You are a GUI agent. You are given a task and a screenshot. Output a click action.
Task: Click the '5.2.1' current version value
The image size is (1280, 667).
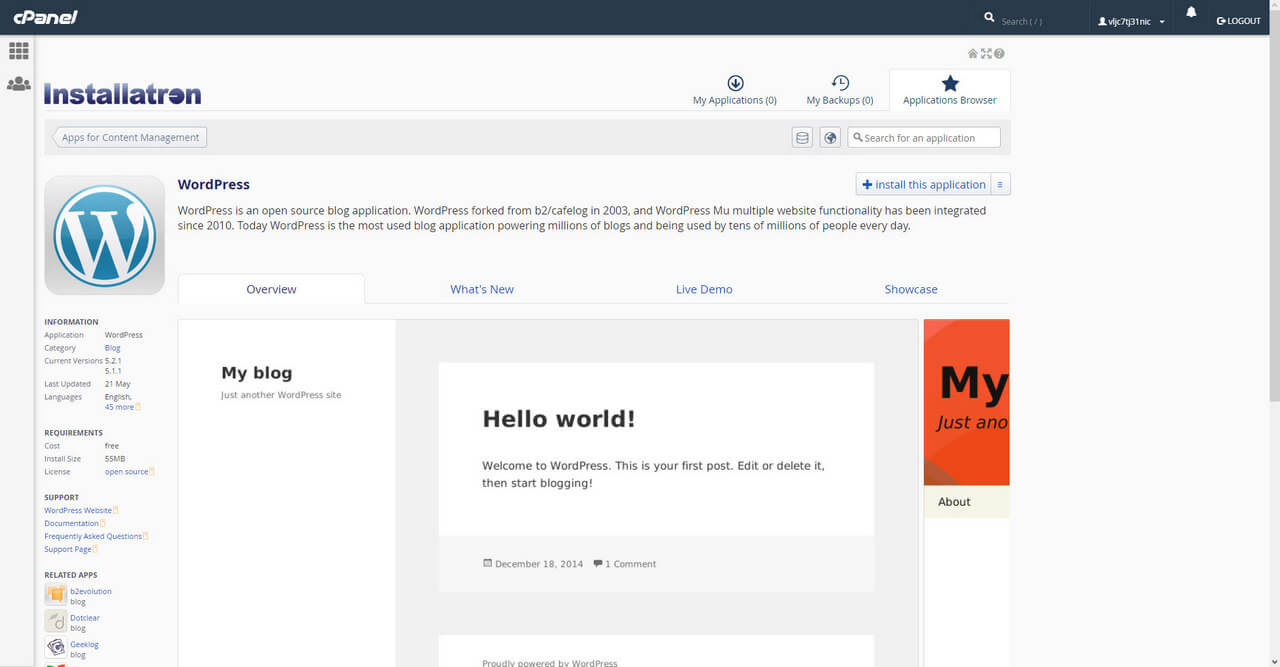(113, 360)
